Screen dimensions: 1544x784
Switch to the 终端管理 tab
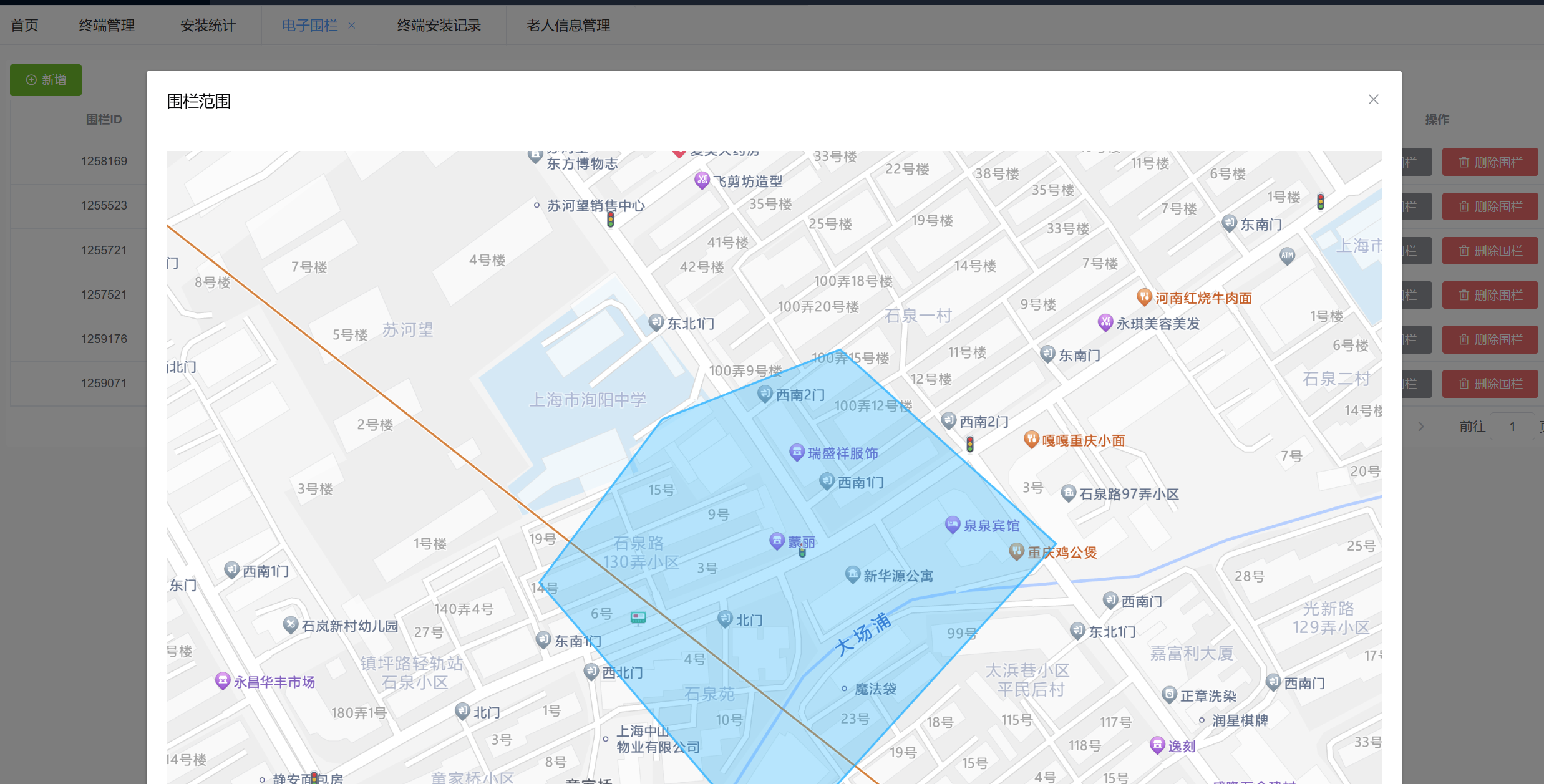[x=107, y=26]
